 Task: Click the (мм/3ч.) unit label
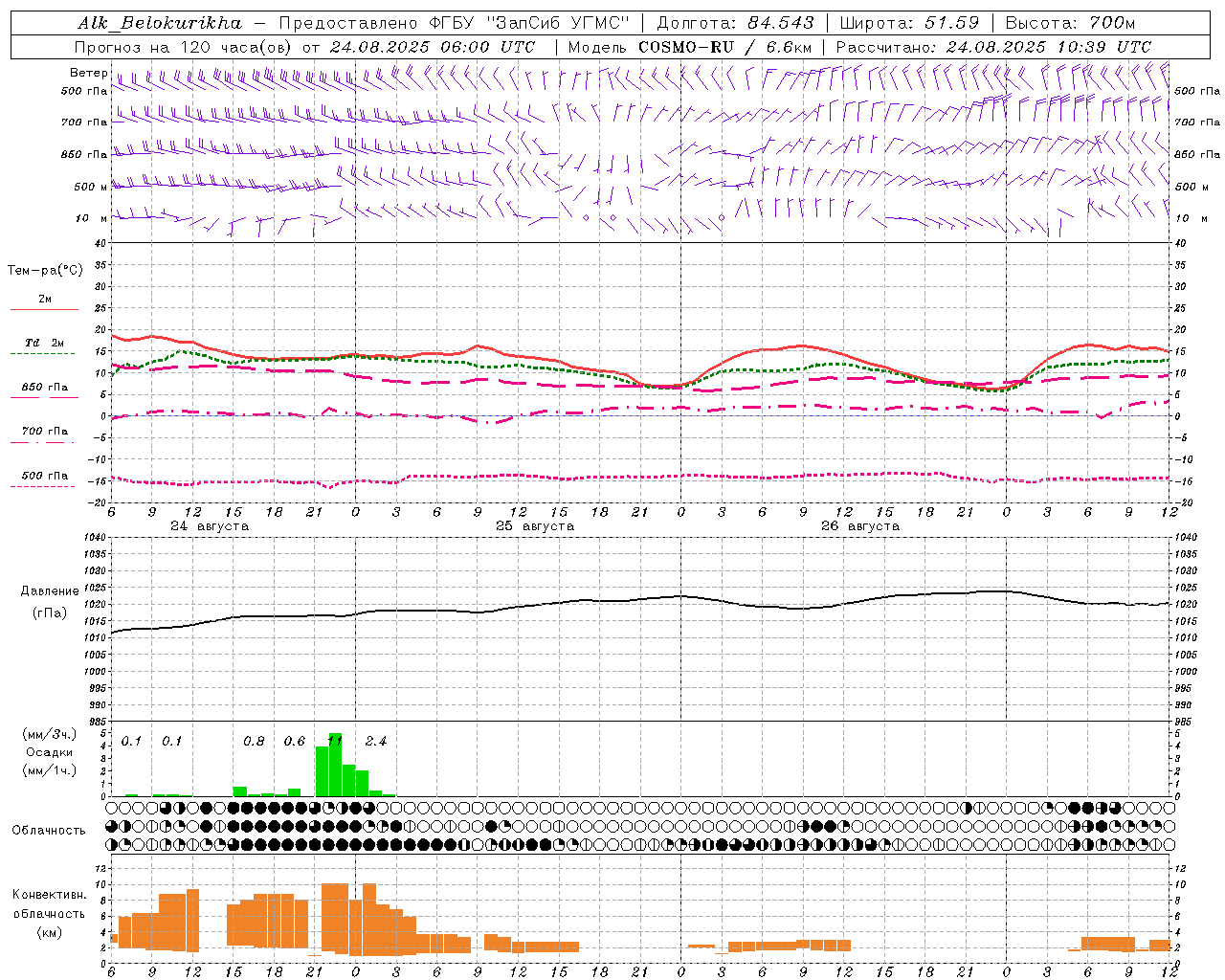click(x=50, y=734)
